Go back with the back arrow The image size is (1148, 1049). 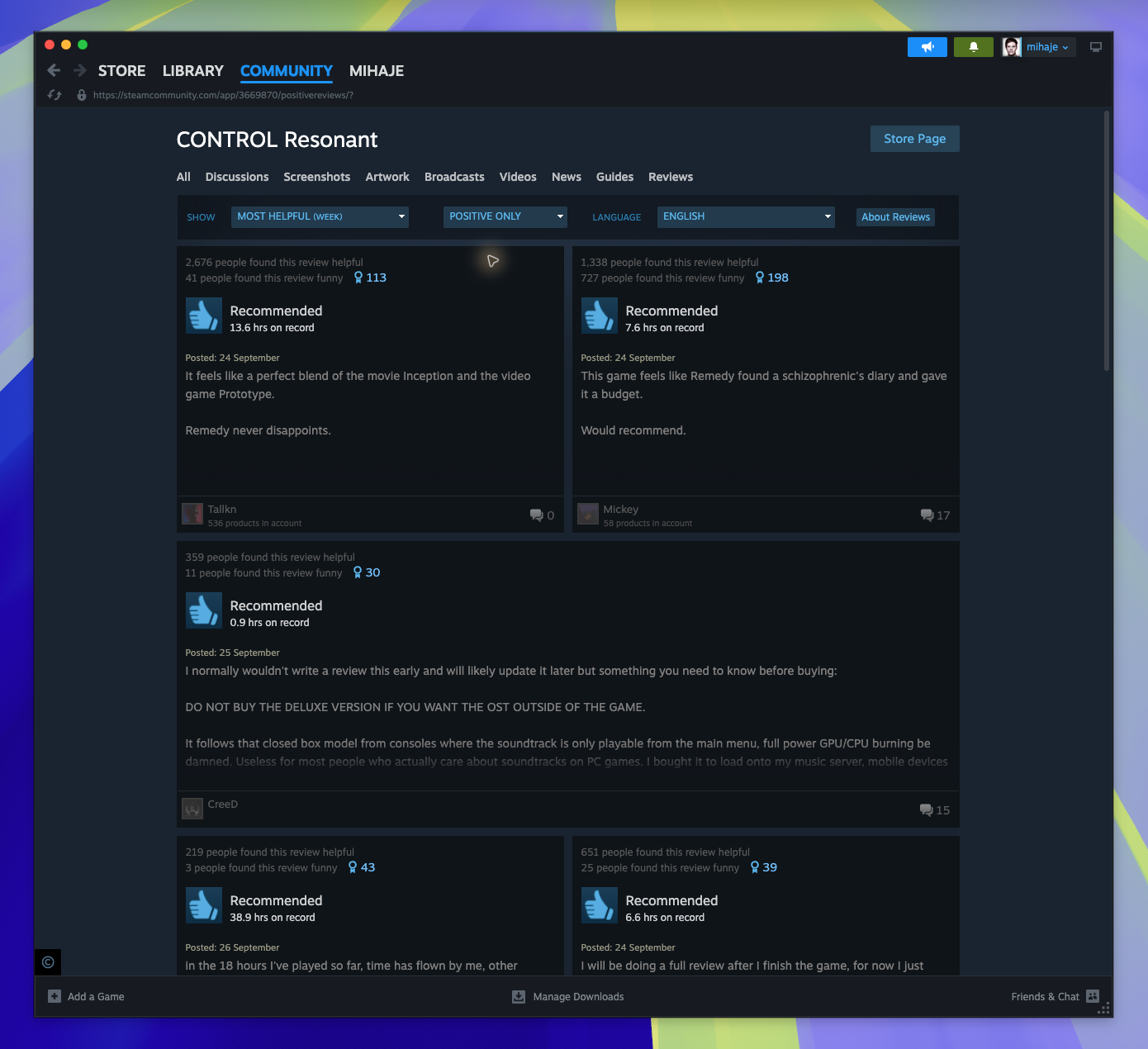point(55,71)
